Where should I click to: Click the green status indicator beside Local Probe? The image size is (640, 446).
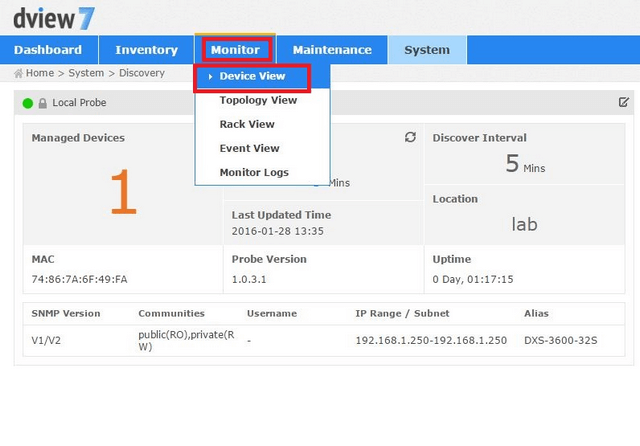(x=28, y=103)
